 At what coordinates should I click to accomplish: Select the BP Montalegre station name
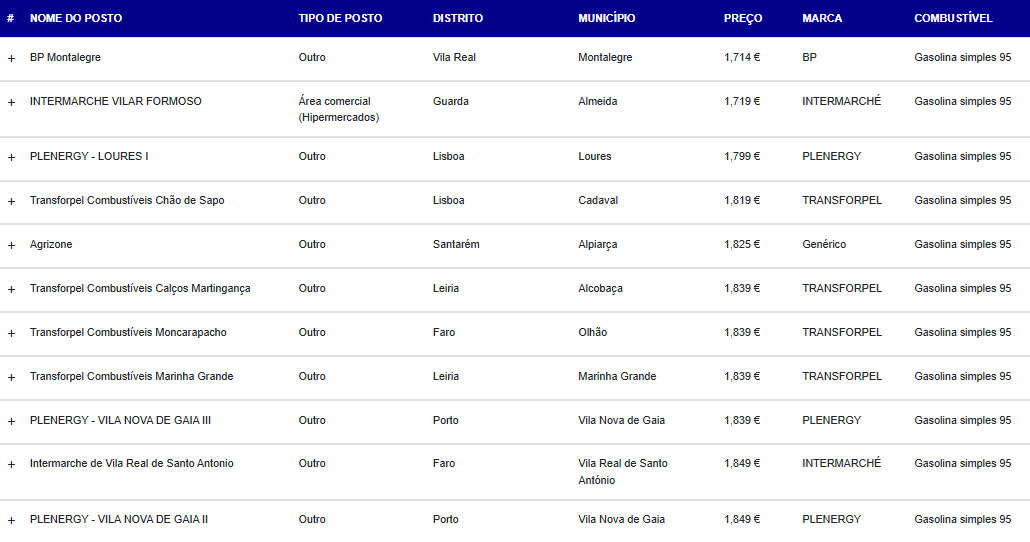[x=65, y=57]
